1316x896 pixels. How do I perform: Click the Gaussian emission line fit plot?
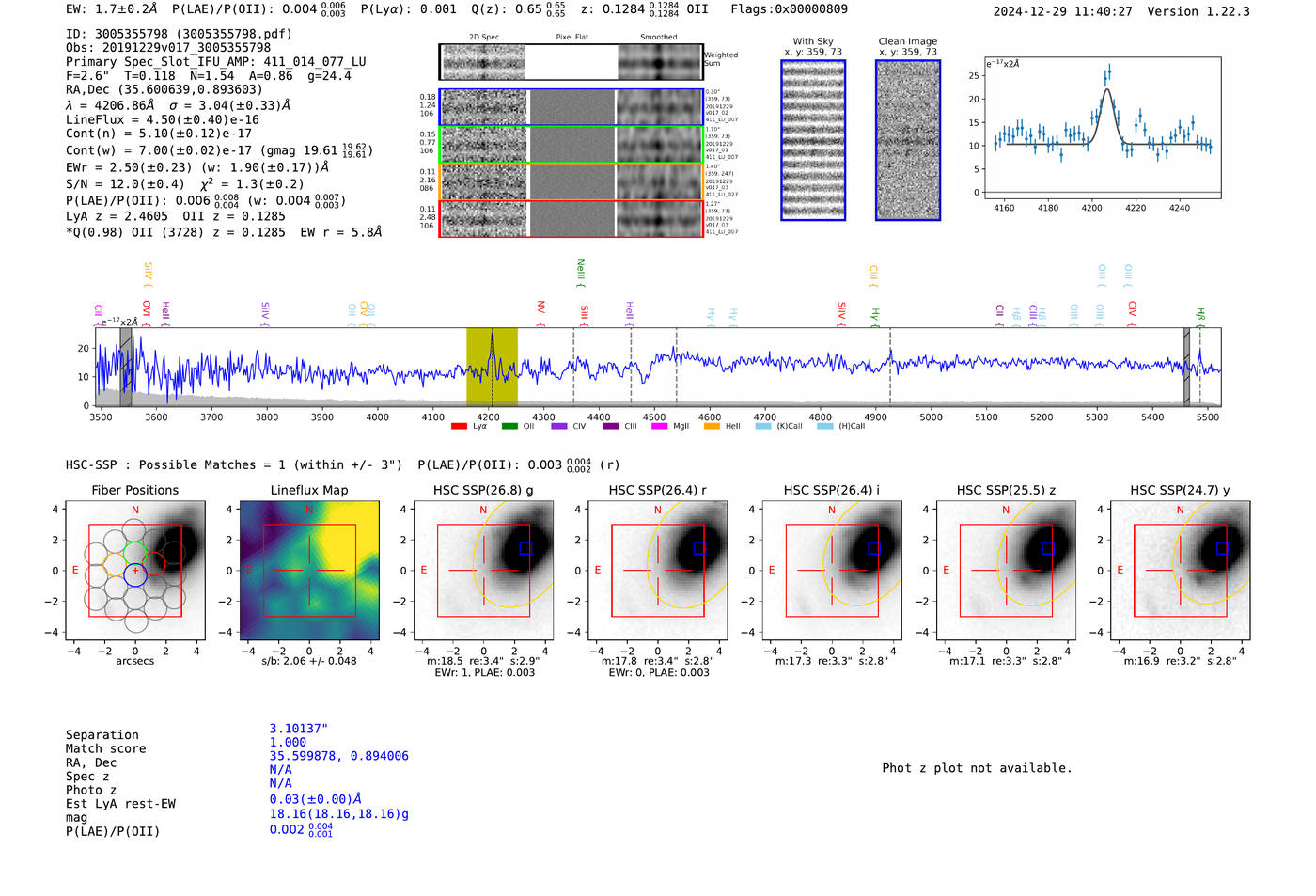coord(1103,129)
